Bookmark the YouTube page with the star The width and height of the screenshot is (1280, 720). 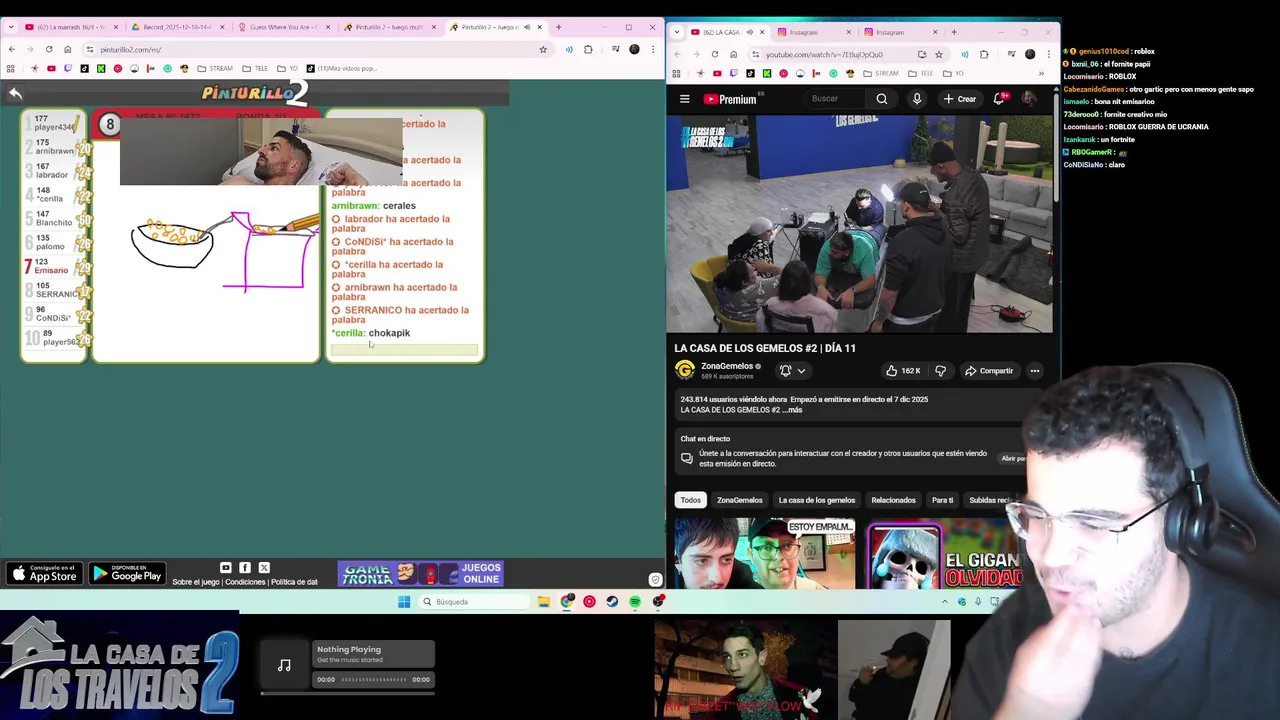pos(938,54)
